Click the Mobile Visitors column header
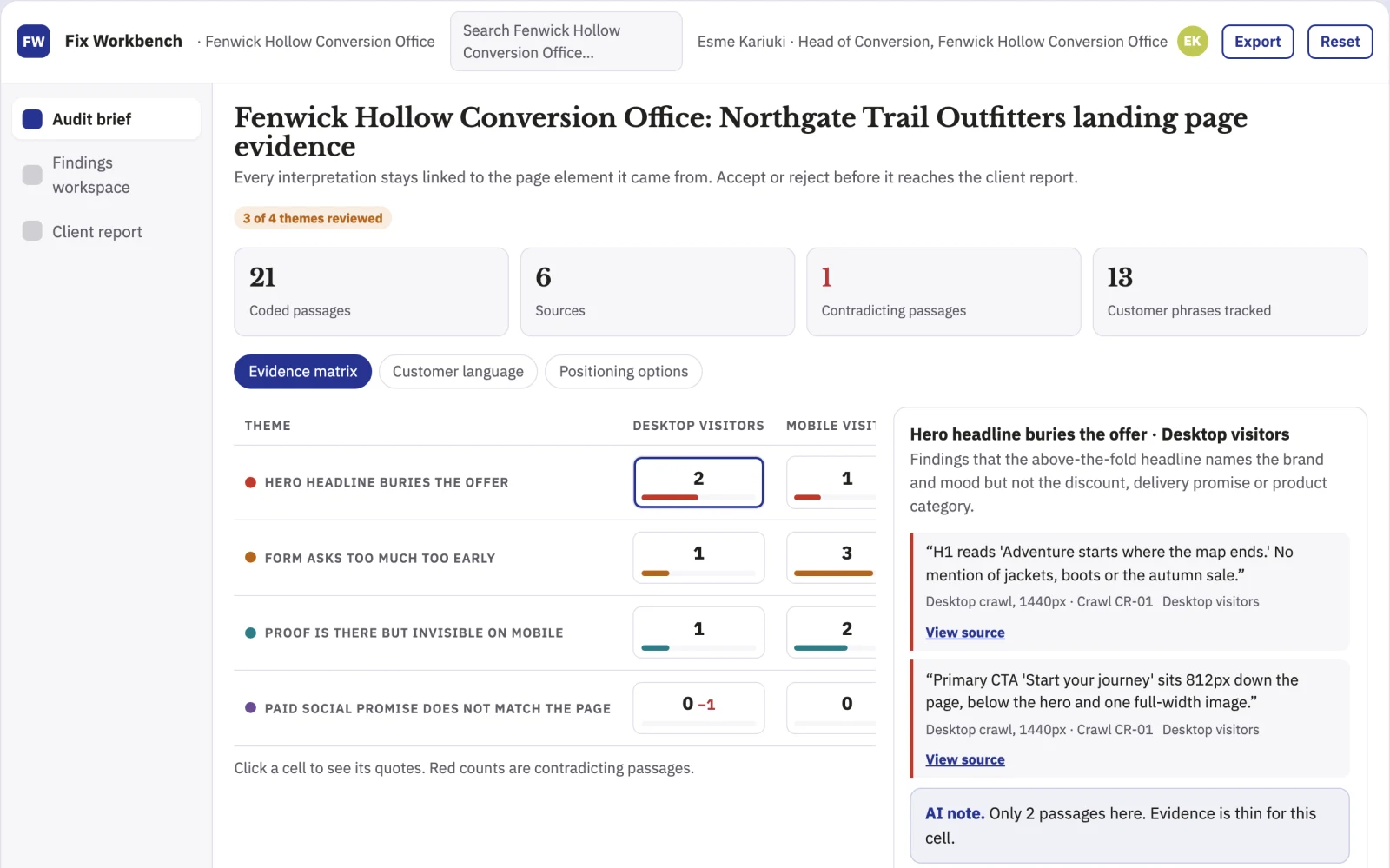This screenshot has width=1390, height=868. coord(831,426)
